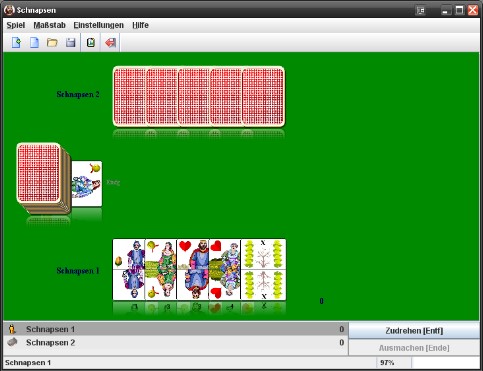Save the game with the floppy disk icon
Image resolution: width=483 pixels, height=371 pixels.
70,43
